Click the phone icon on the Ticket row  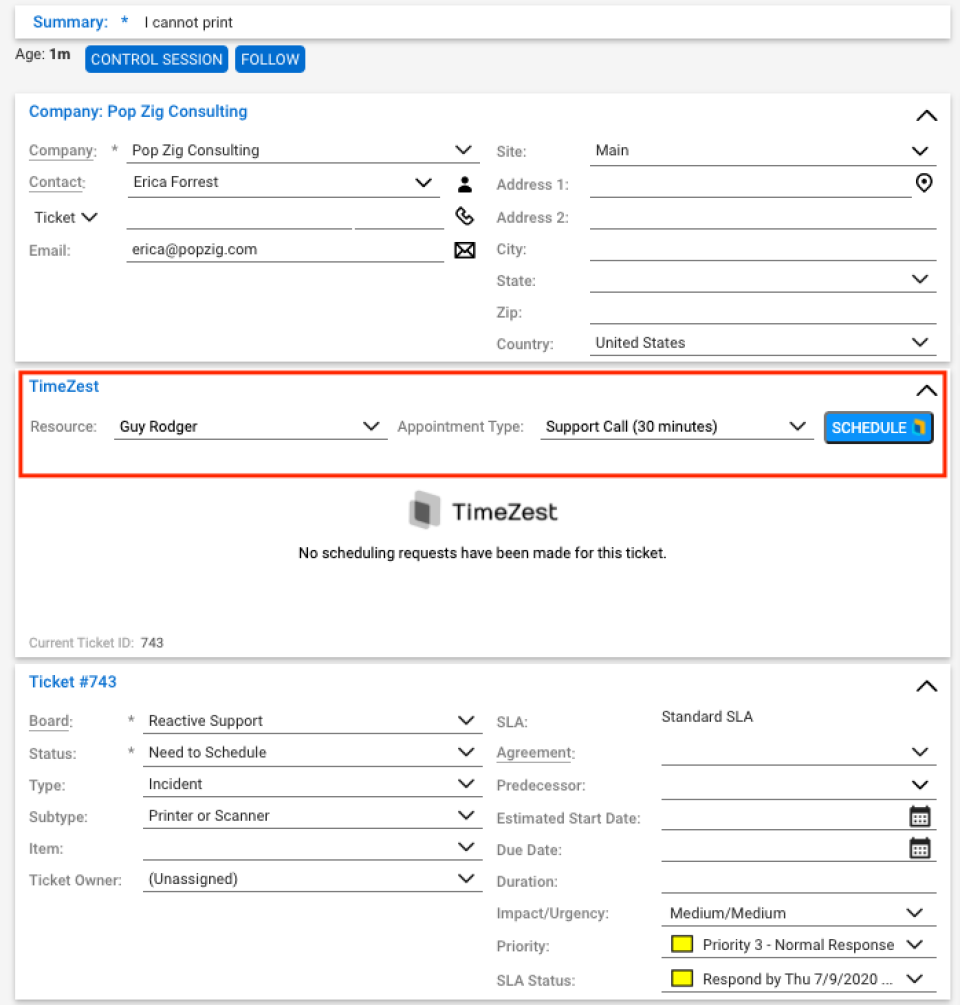click(464, 217)
